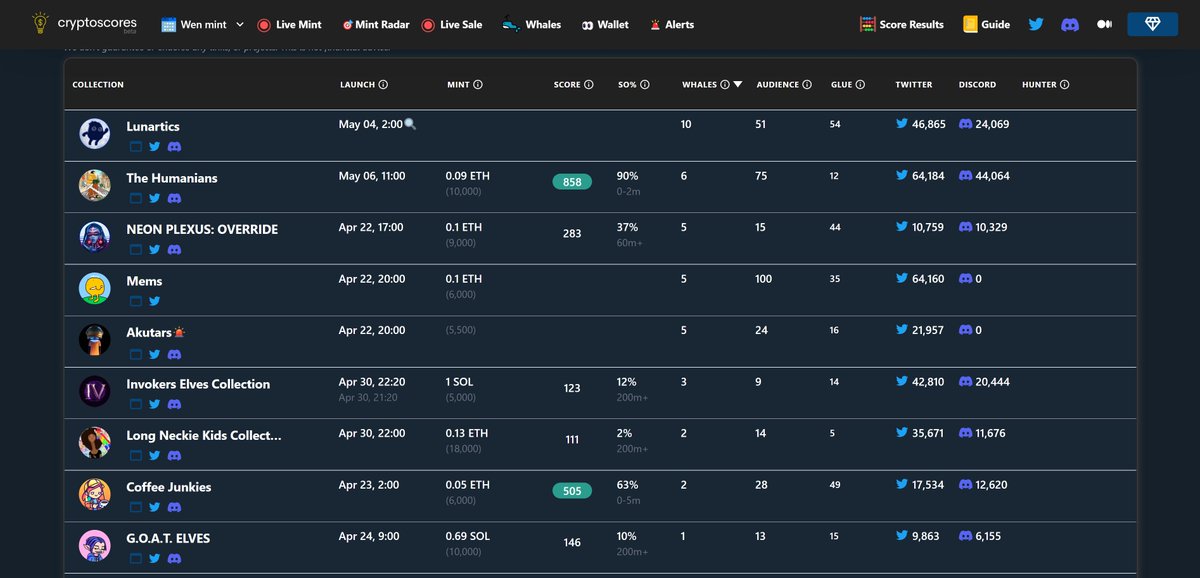Open NEON PLEXUS website icon
Viewport: 1200px width, 578px height.
click(136, 249)
